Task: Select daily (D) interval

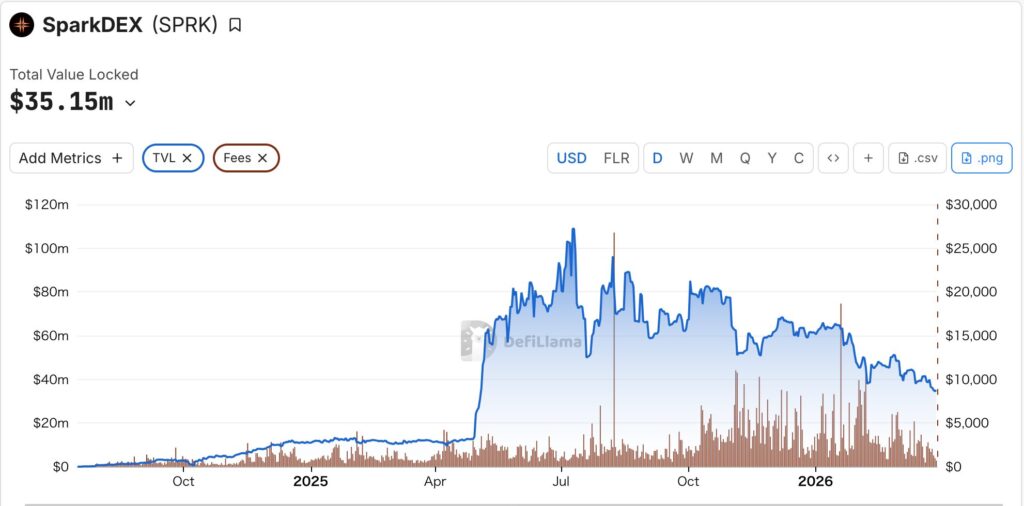Action: coord(658,158)
